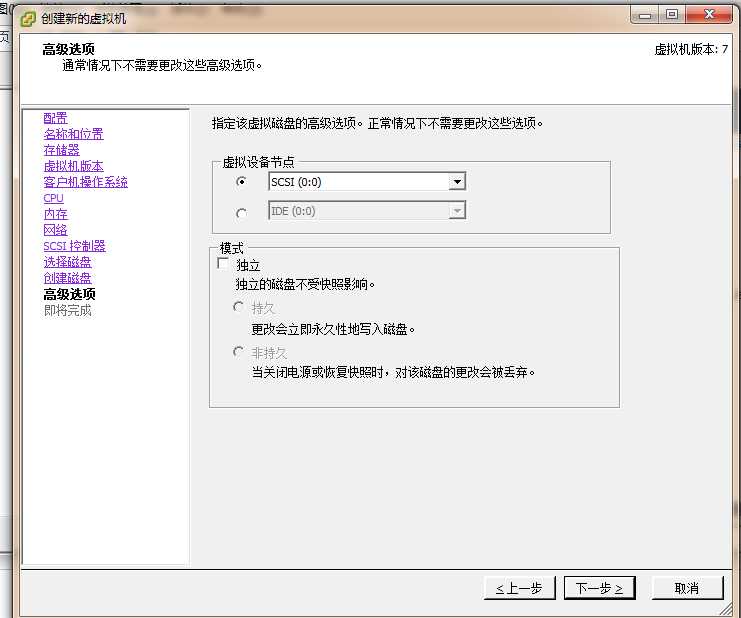This screenshot has height=618, width=741.
Task: Go to the 虚拟机版本 wizard step
Action: click(73, 166)
